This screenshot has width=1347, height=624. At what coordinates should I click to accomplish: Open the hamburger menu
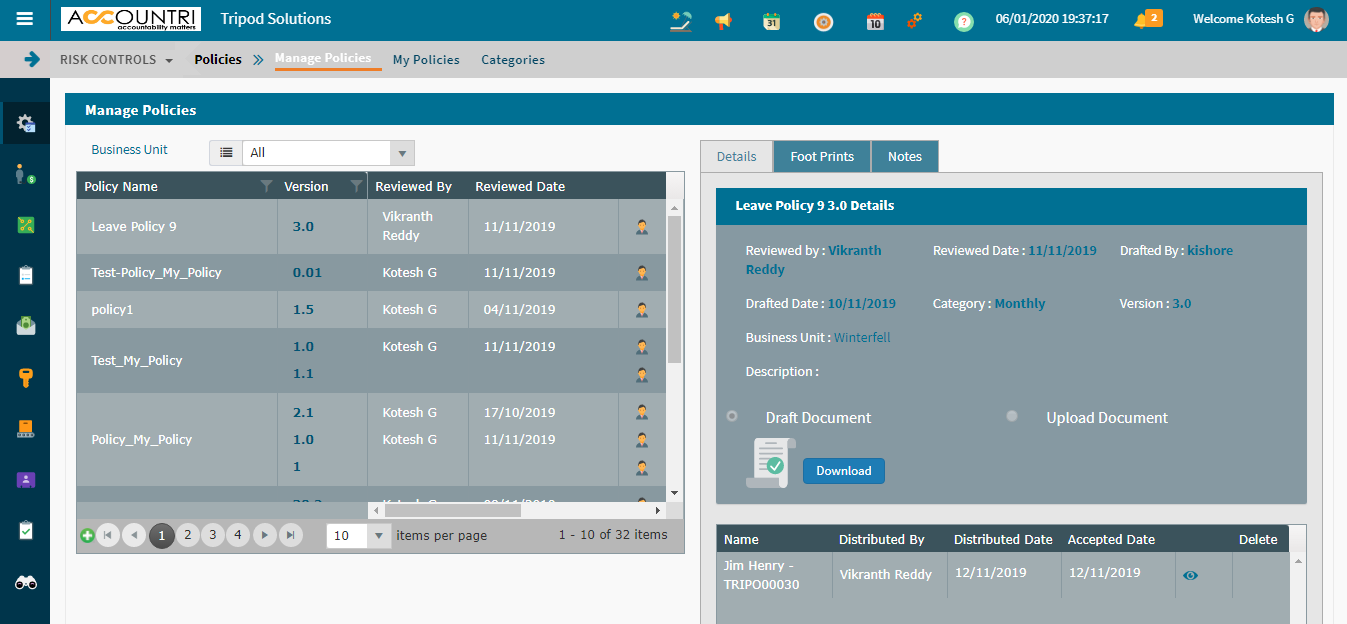pos(25,19)
